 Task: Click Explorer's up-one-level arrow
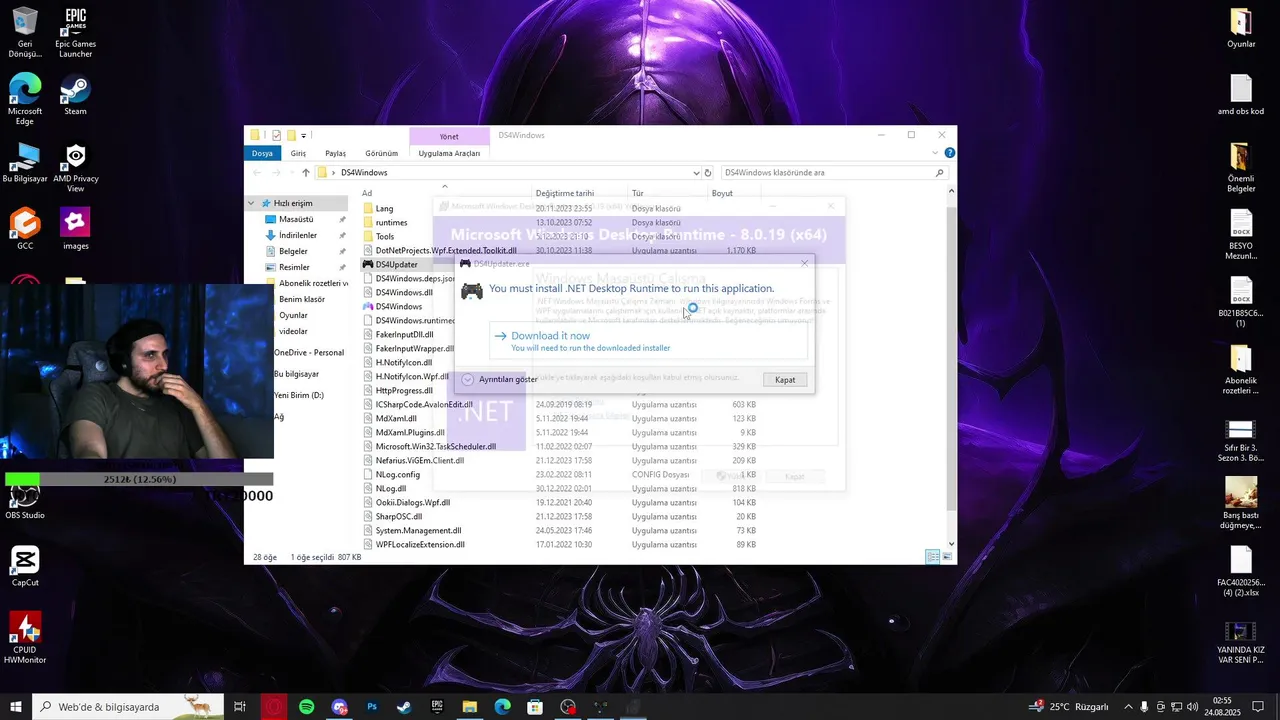pyautogui.click(x=306, y=172)
